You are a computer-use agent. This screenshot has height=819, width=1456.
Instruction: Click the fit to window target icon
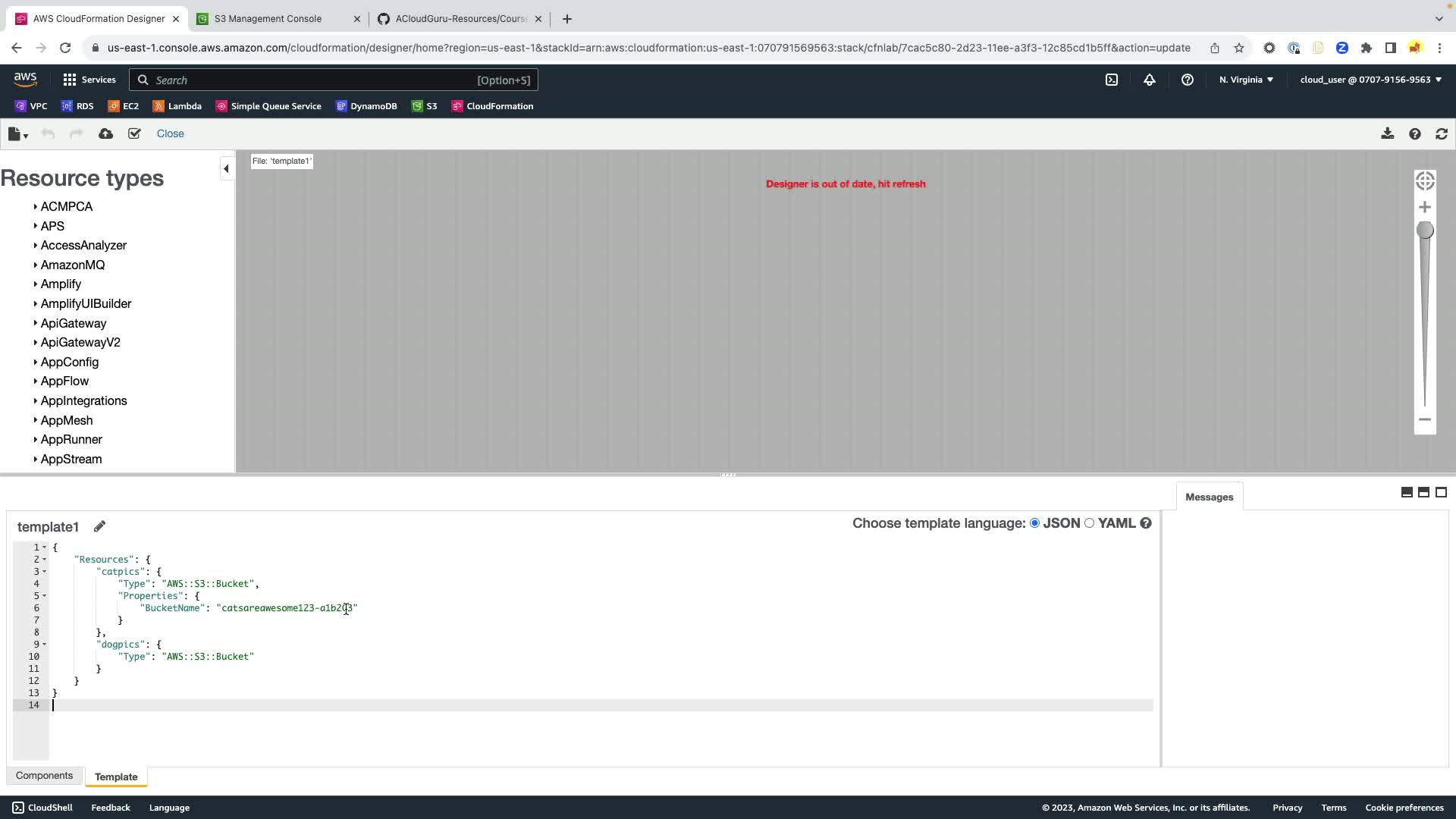pyautogui.click(x=1425, y=180)
